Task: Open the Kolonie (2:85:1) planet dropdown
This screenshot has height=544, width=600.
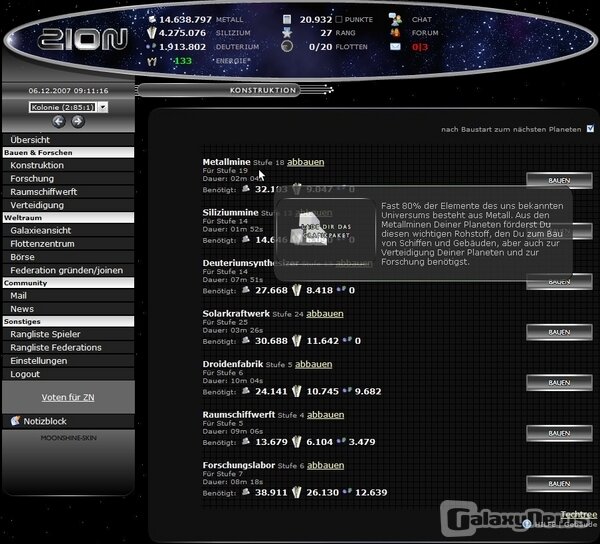Action: pos(68,107)
